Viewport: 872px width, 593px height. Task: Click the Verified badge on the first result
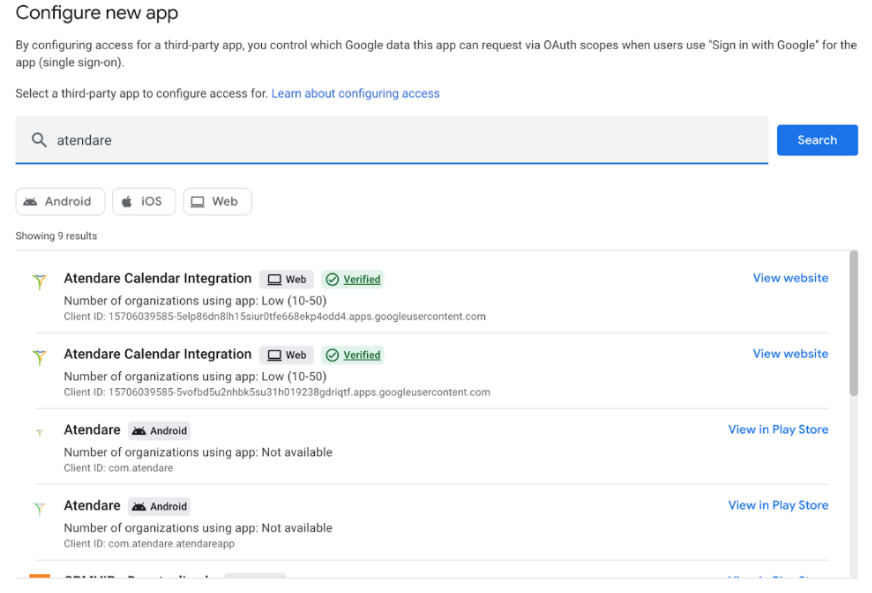coord(353,280)
